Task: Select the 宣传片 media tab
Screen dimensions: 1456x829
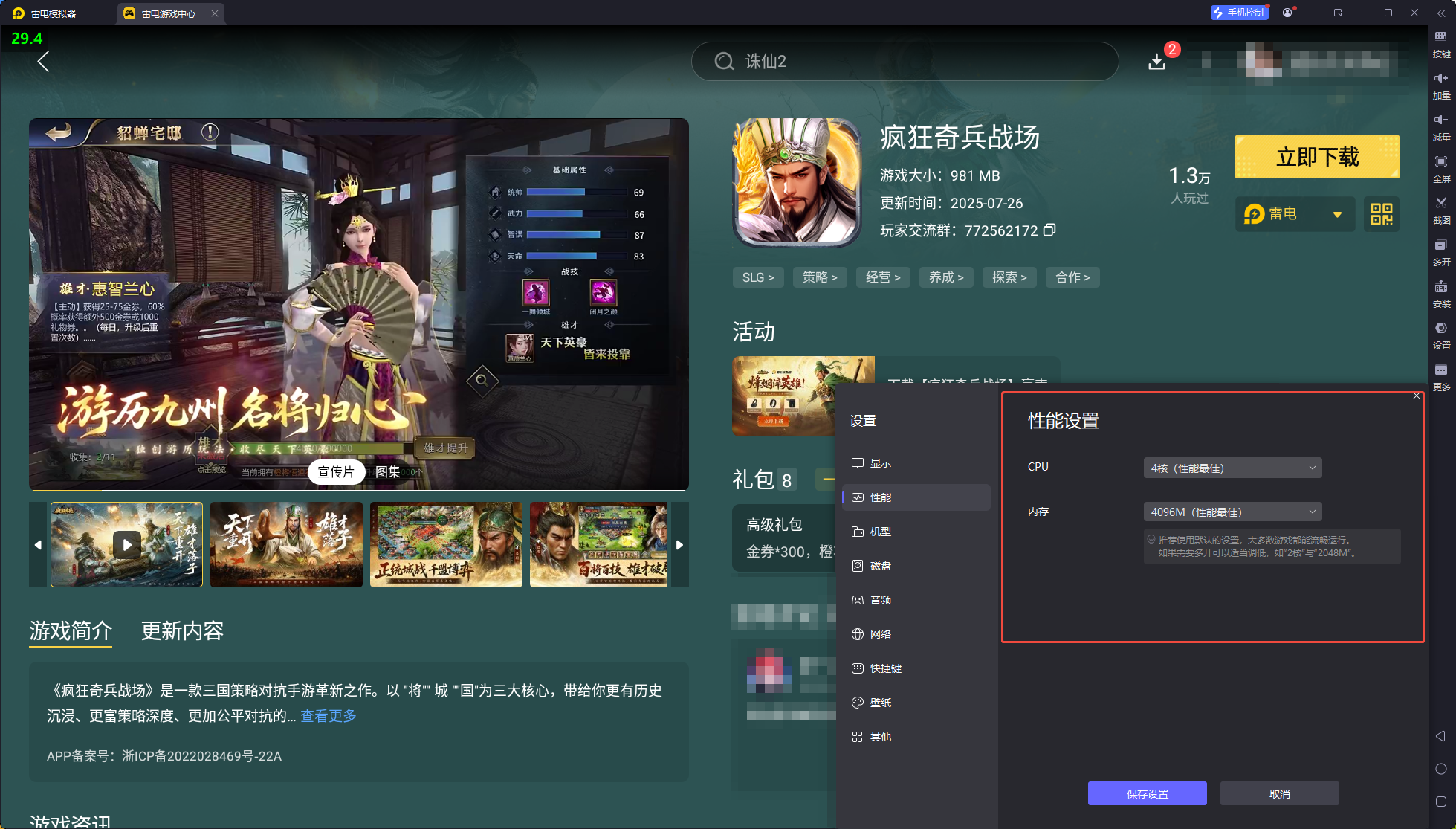Action: click(x=336, y=472)
